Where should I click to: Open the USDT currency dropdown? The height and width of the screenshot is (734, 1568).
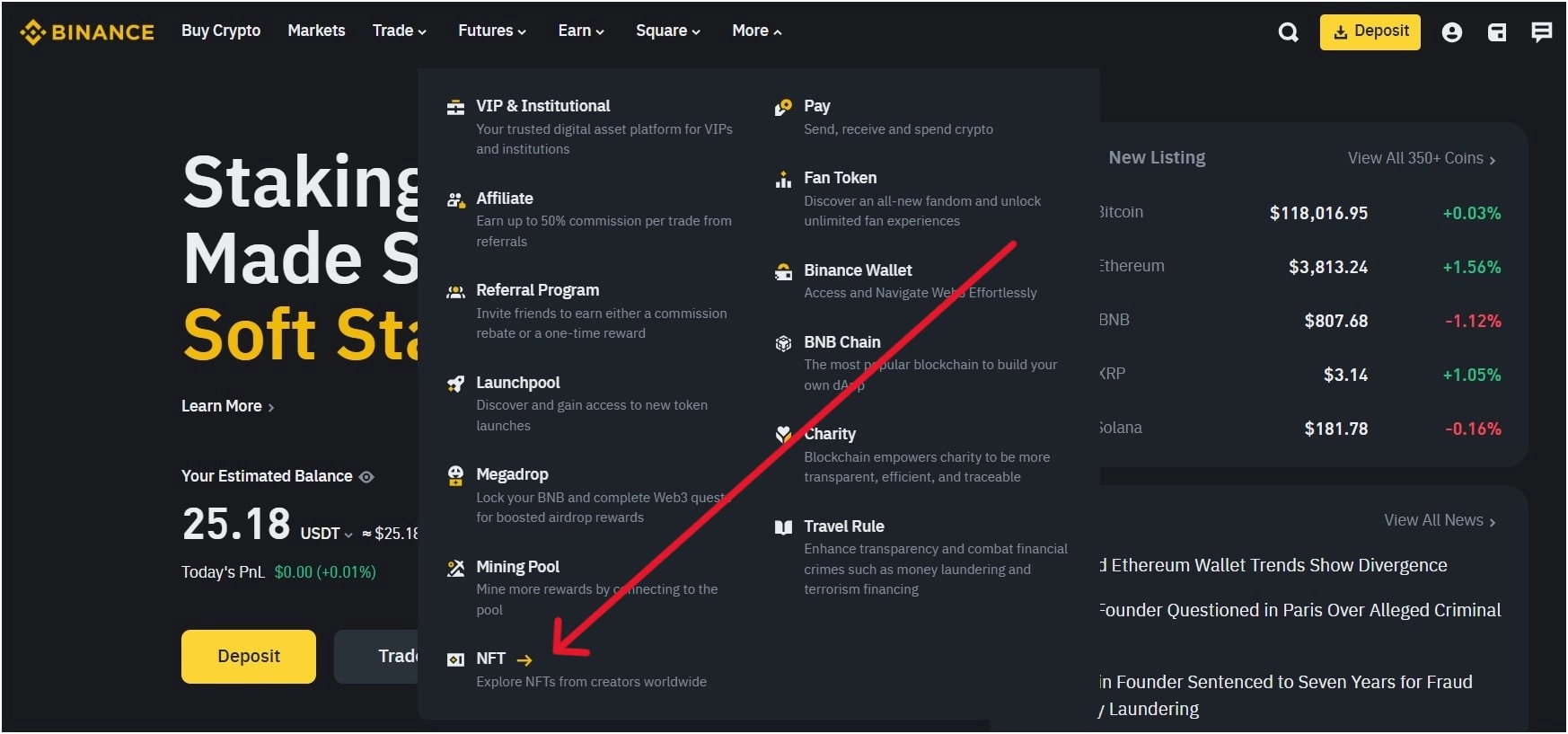(x=326, y=534)
